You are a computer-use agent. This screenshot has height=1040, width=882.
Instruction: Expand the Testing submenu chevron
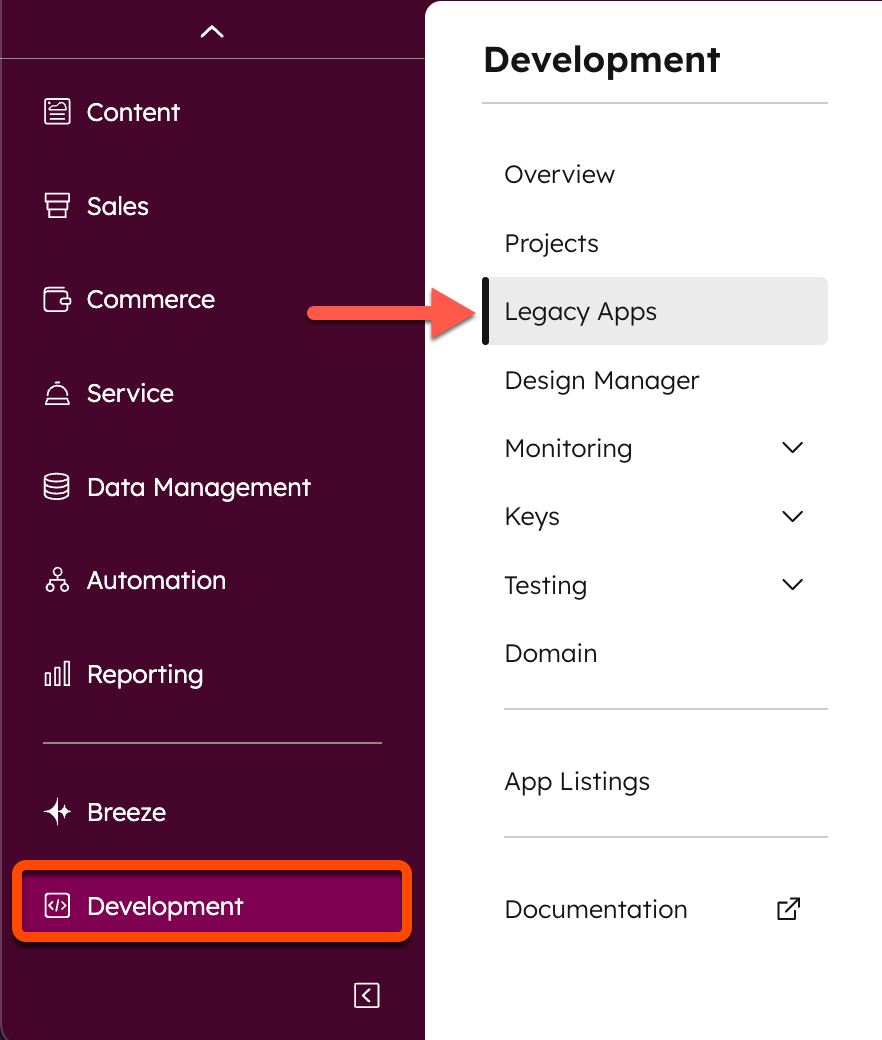(x=792, y=585)
